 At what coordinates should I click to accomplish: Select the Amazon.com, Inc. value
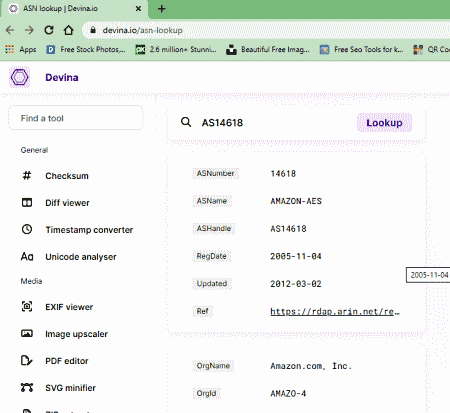(x=311, y=366)
